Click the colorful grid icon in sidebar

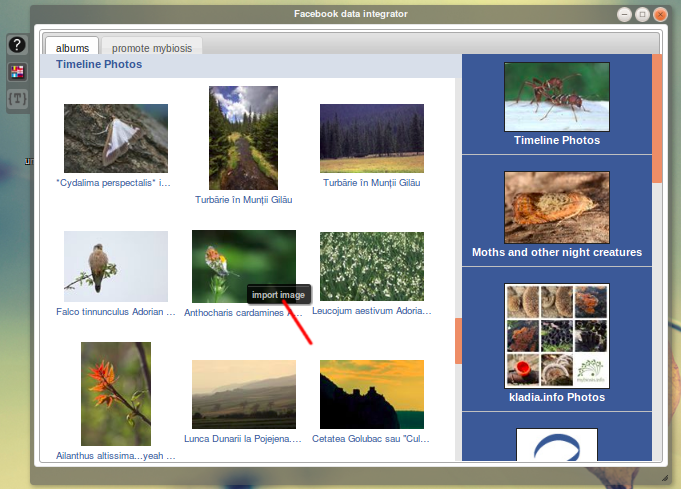point(17,72)
